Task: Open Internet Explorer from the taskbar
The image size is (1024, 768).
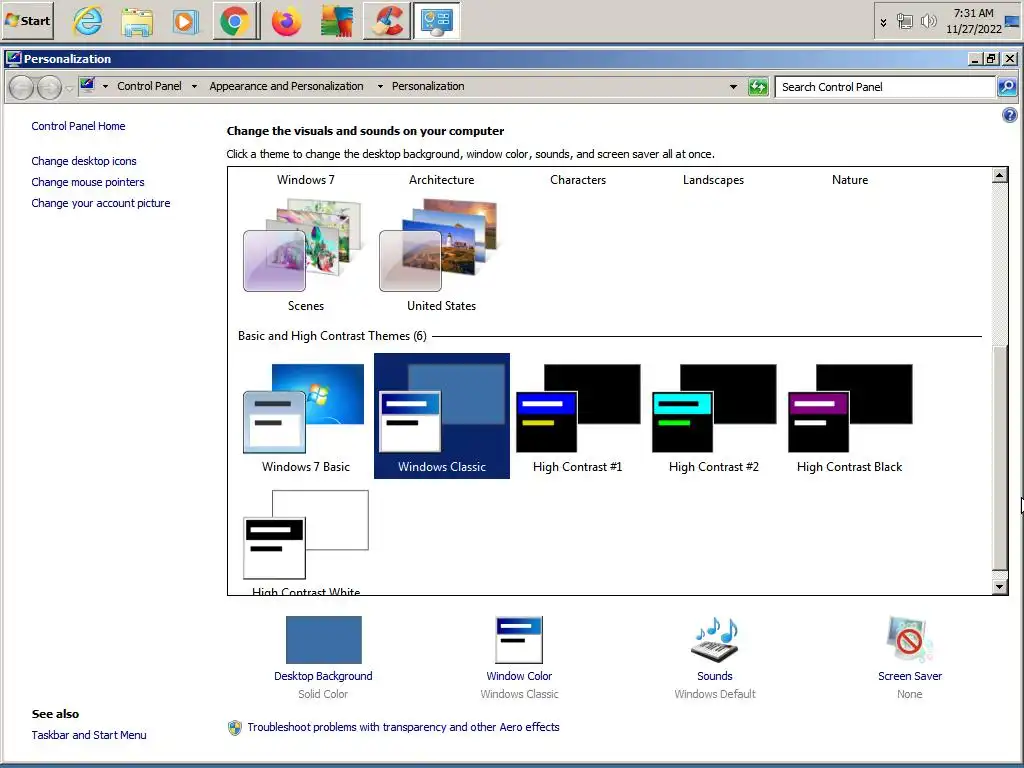Action: (x=88, y=21)
